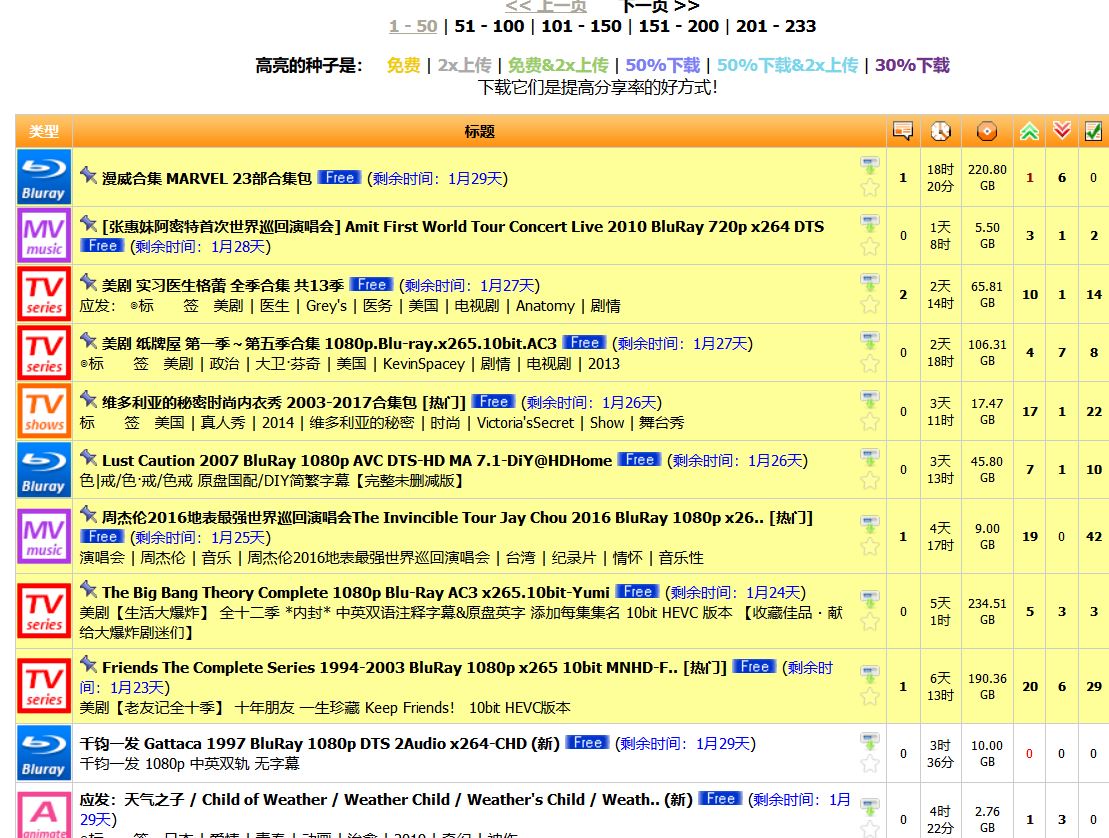Sort by the clock time-alive column icon

(940, 131)
